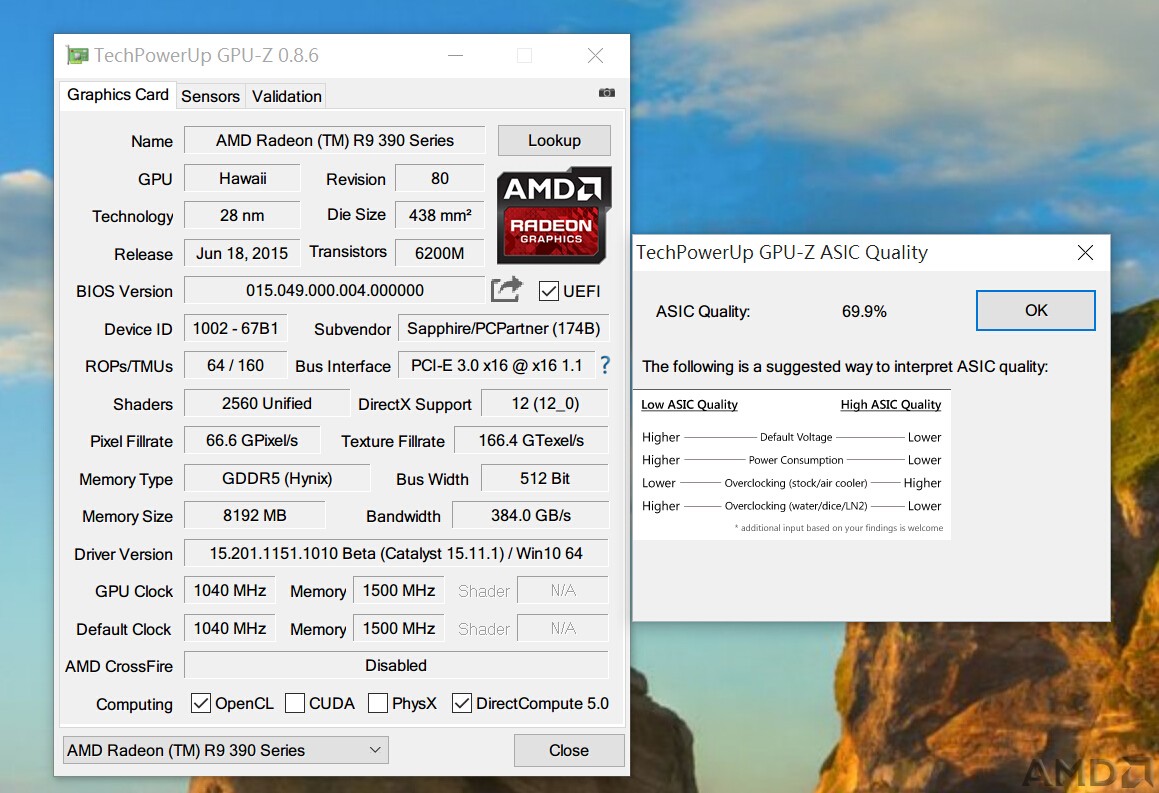Click the Close button in GPU-Z
The width and height of the screenshot is (1159, 793).
tap(569, 750)
